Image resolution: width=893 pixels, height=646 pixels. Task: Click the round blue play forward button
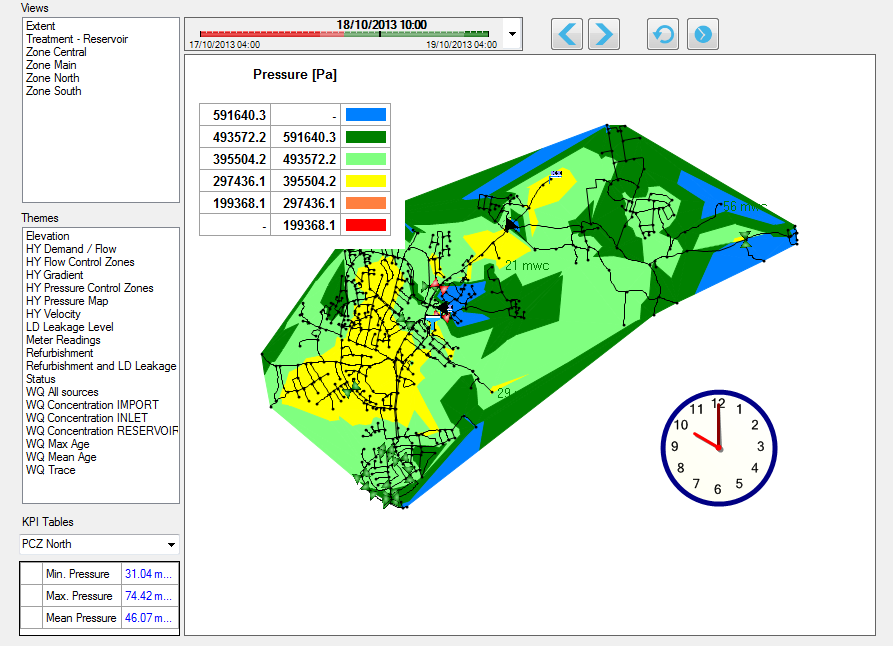coord(702,34)
